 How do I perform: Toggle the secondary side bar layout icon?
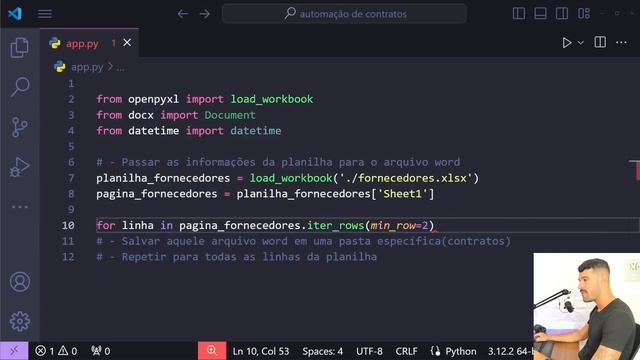click(562, 13)
